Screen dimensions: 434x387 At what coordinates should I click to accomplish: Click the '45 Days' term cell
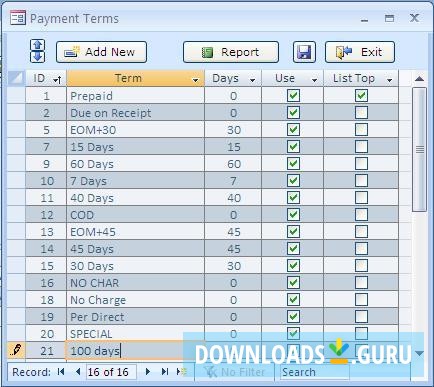[x=135, y=249]
